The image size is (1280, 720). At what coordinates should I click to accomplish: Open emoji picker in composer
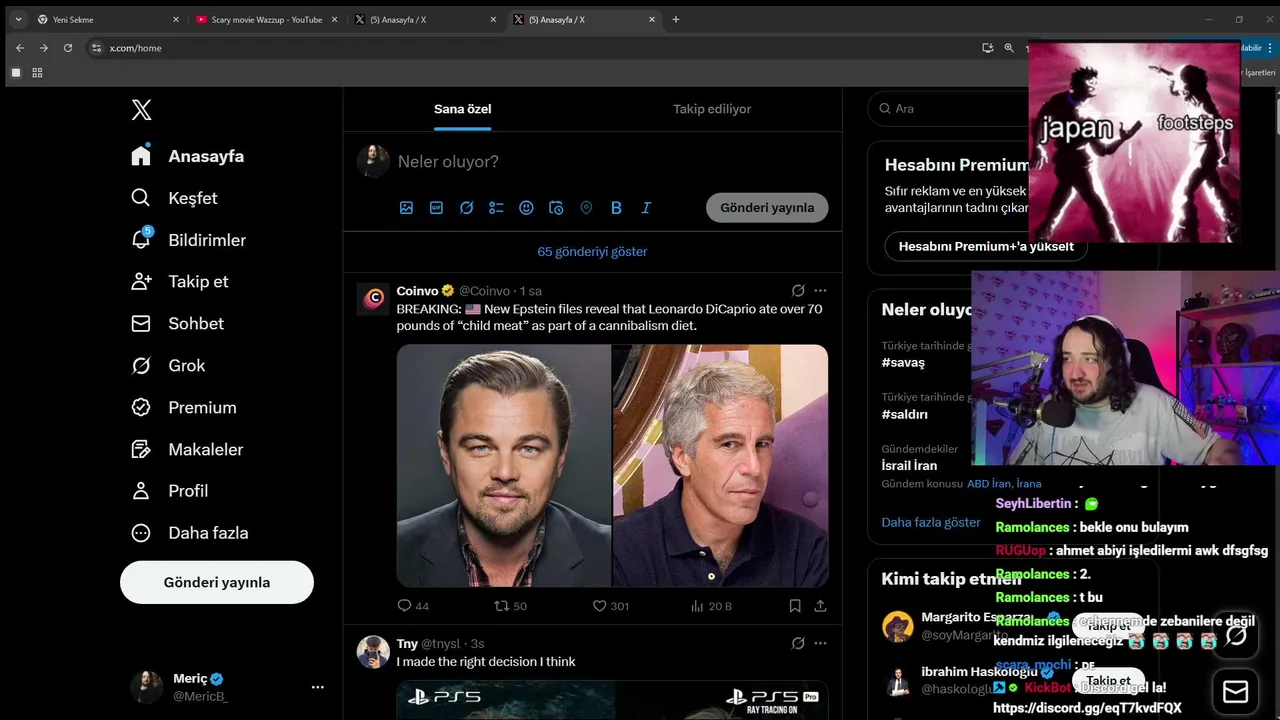526,208
